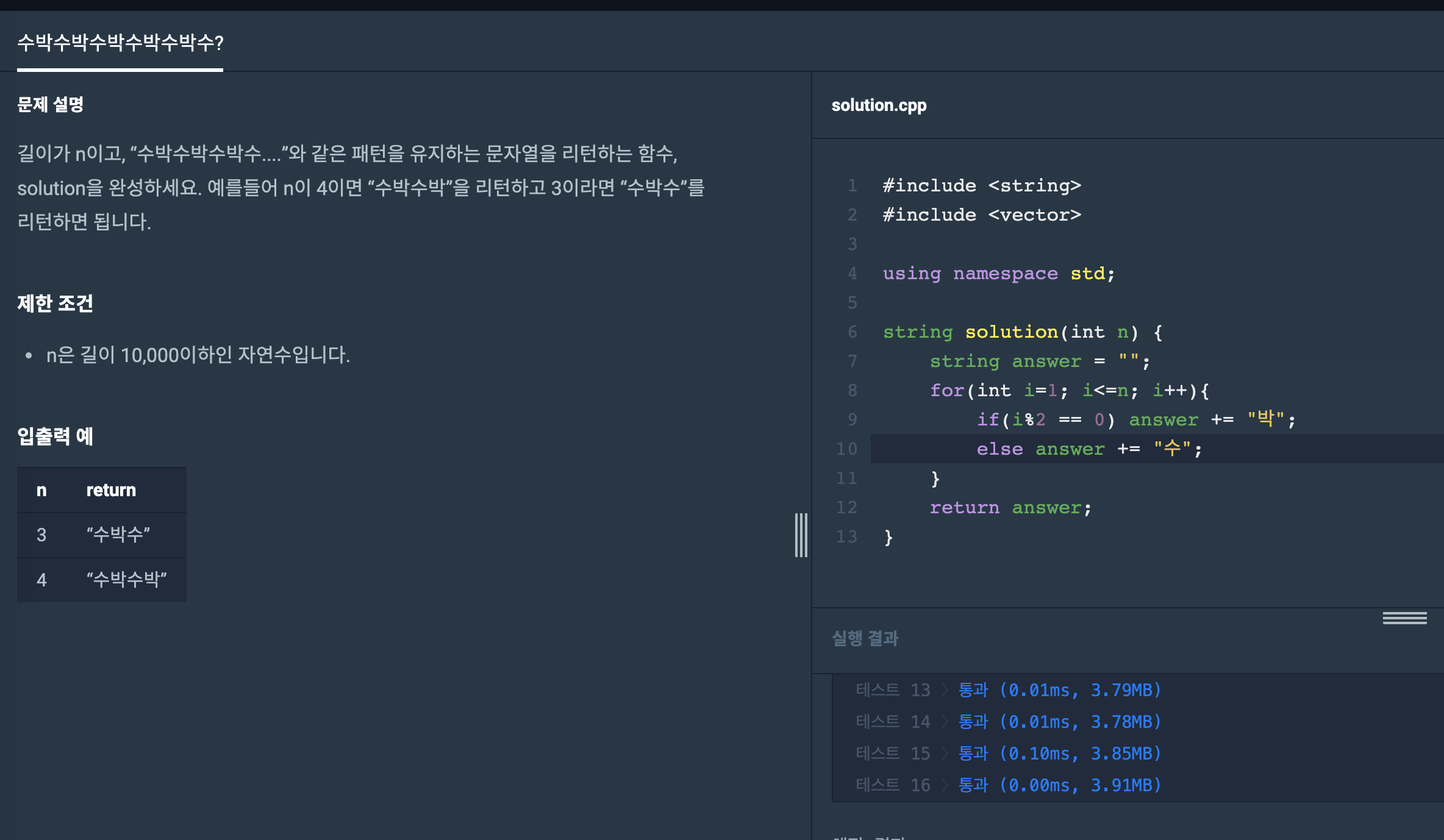The width and height of the screenshot is (1444, 840).
Task: Click the solution.cpp file label
Action: pyautogui.click(x=878, y=105)
